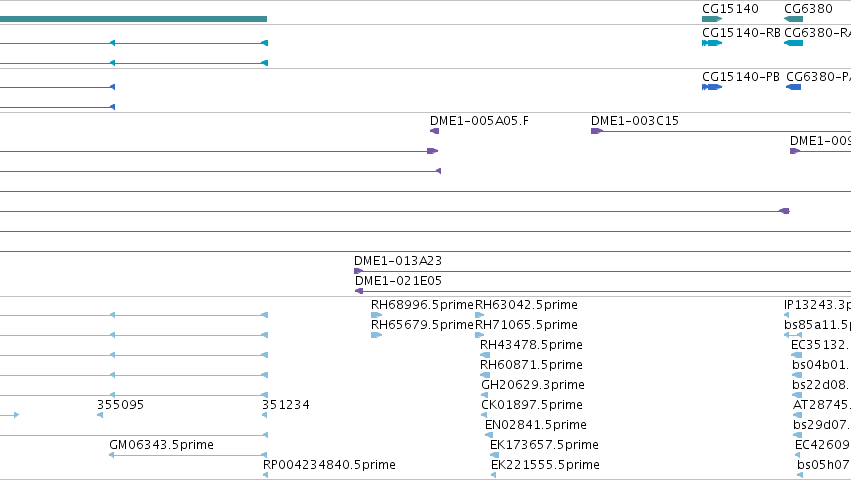Click the CG15140-PB protein glyph
The width and height of the screenshot is (851, 480).
pyautogui.click(x=712, y=87)
